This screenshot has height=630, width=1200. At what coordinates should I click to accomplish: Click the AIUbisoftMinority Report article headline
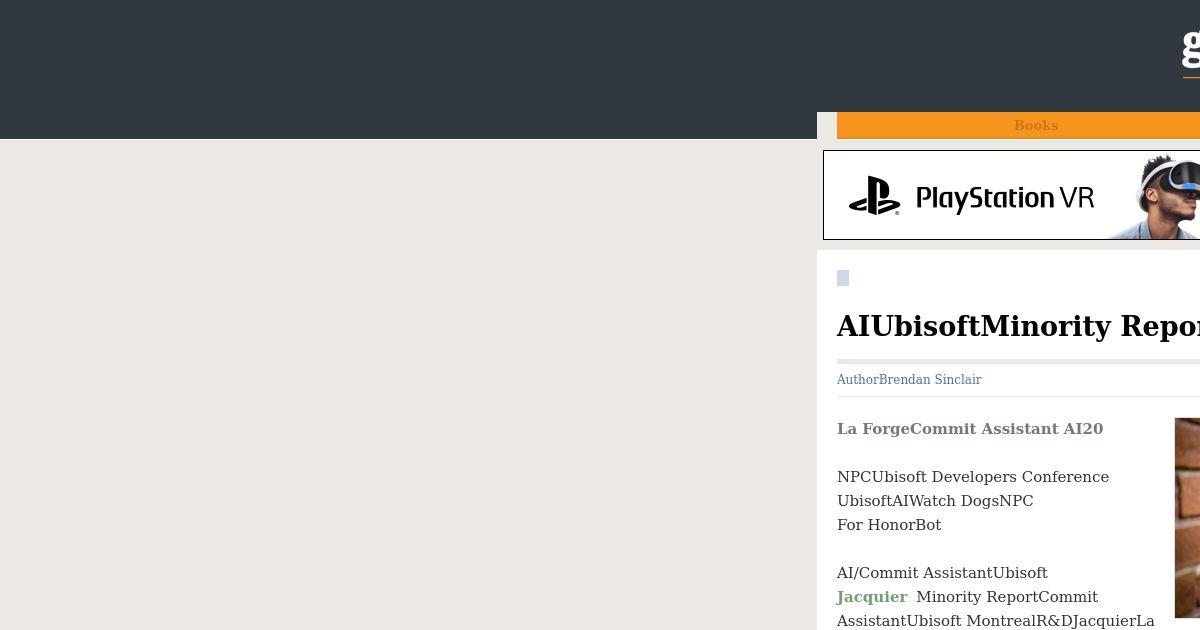click(1018, 326)
